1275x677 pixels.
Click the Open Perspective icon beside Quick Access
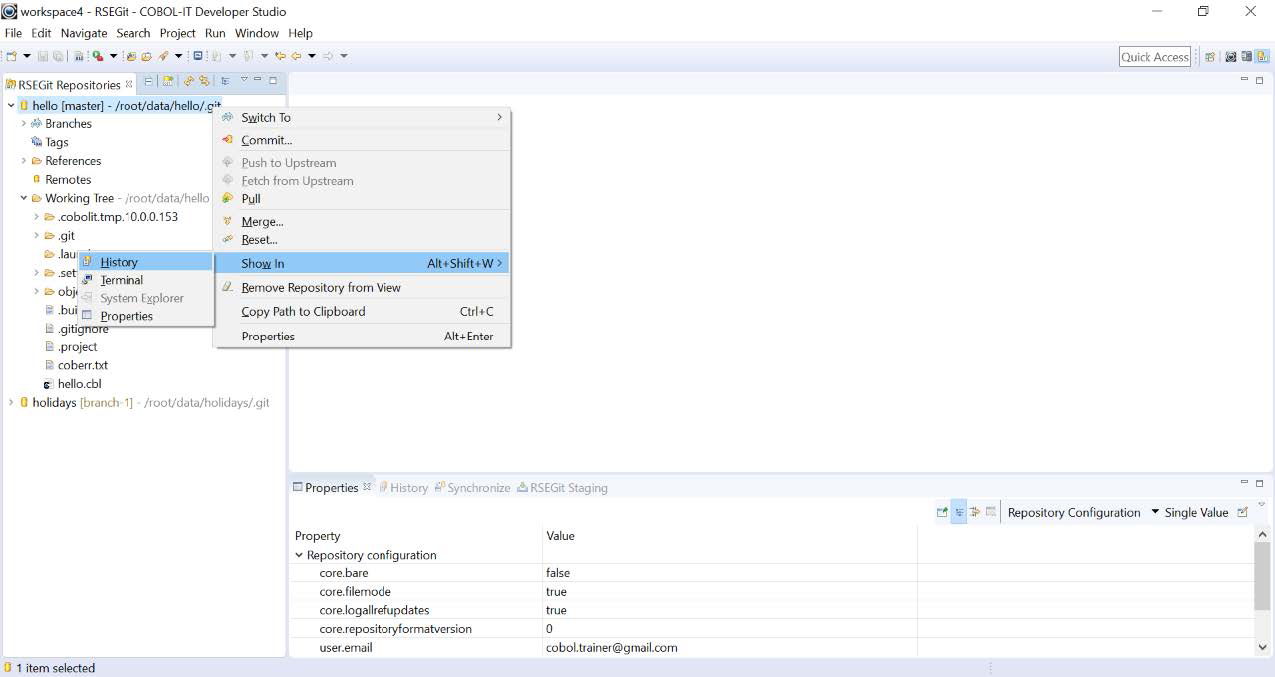click(x=1210, y=57)
